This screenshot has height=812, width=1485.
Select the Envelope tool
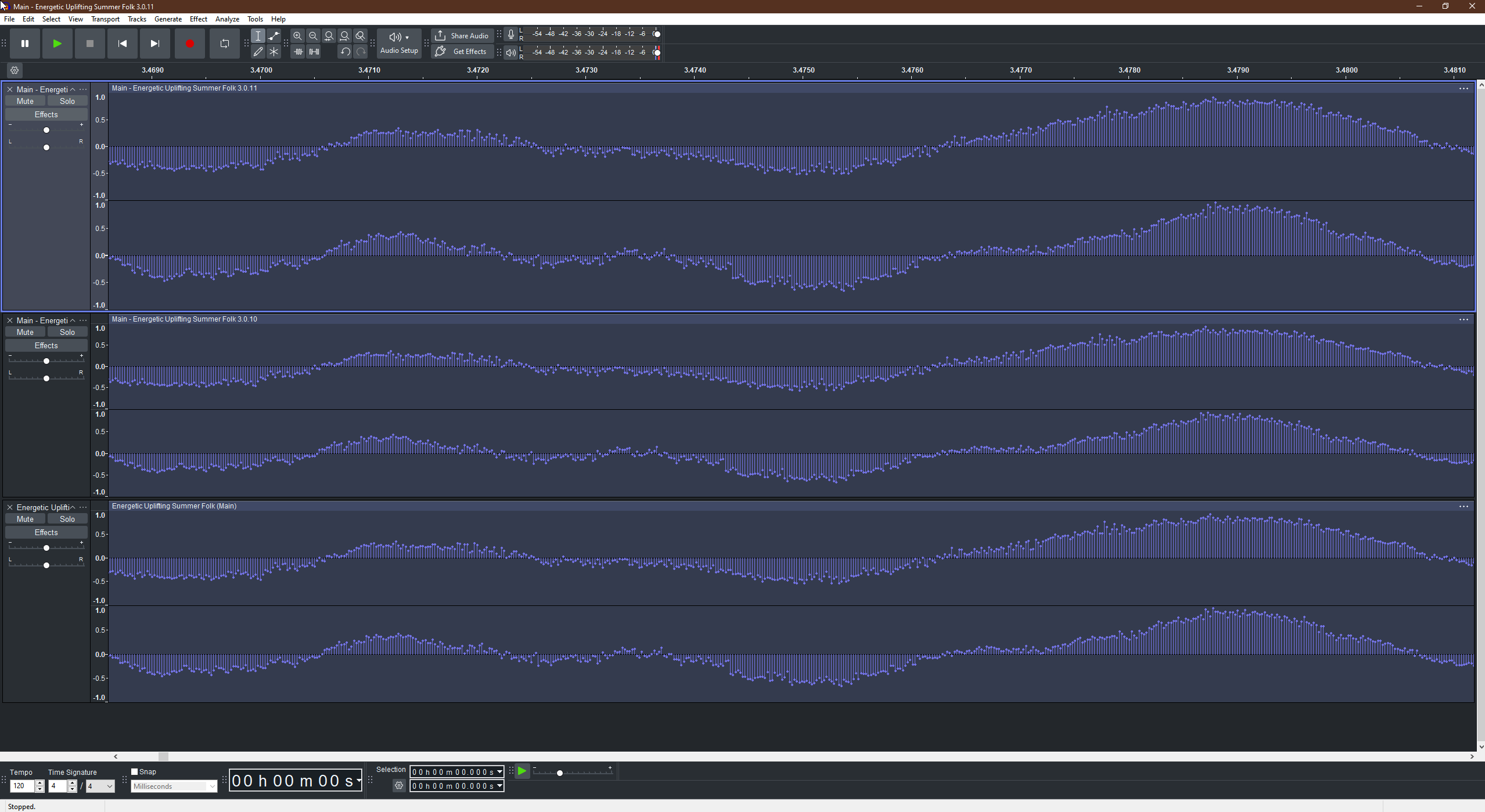(274, 36)
